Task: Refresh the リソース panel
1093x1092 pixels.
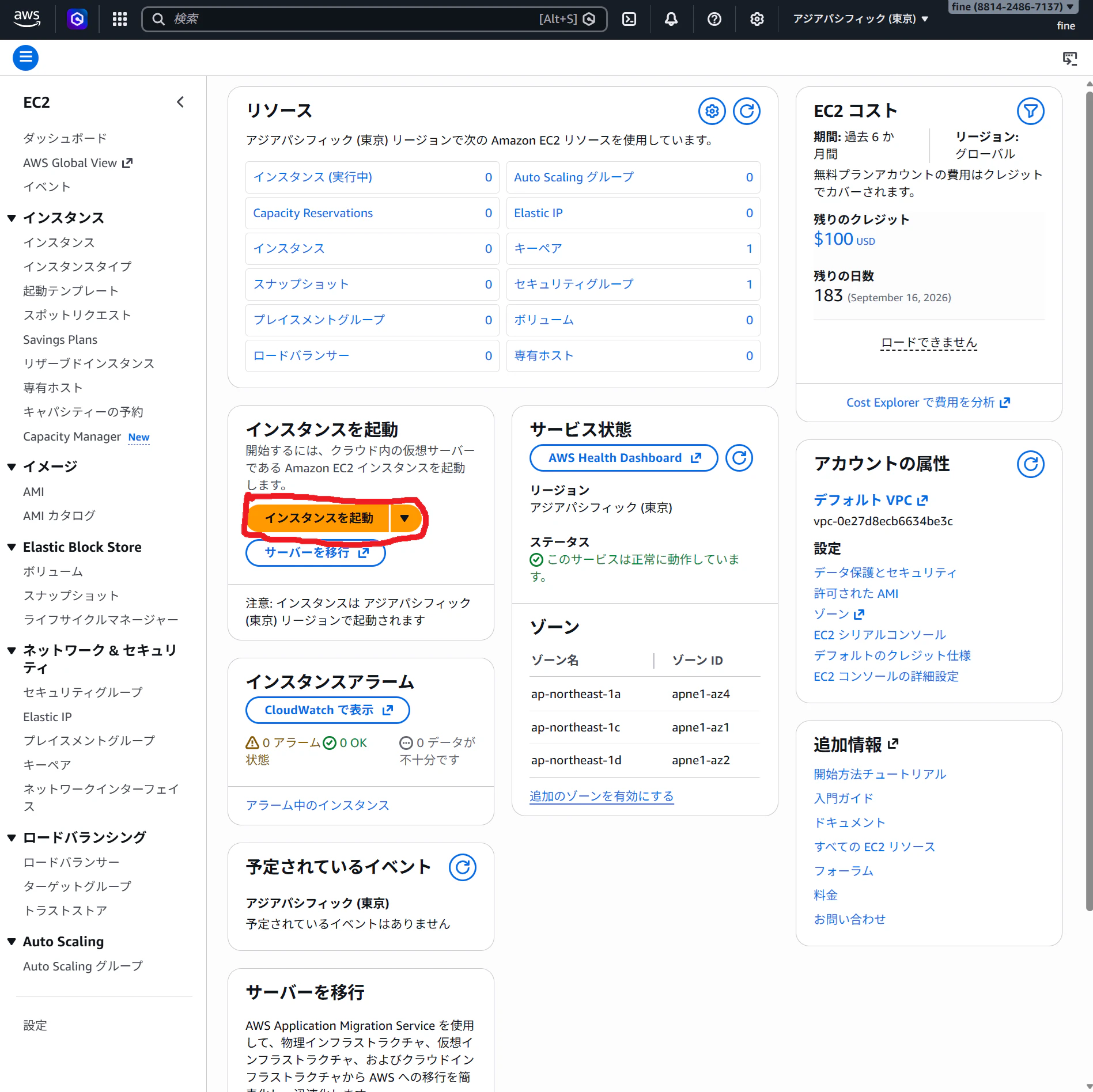Action: point(747,111)
